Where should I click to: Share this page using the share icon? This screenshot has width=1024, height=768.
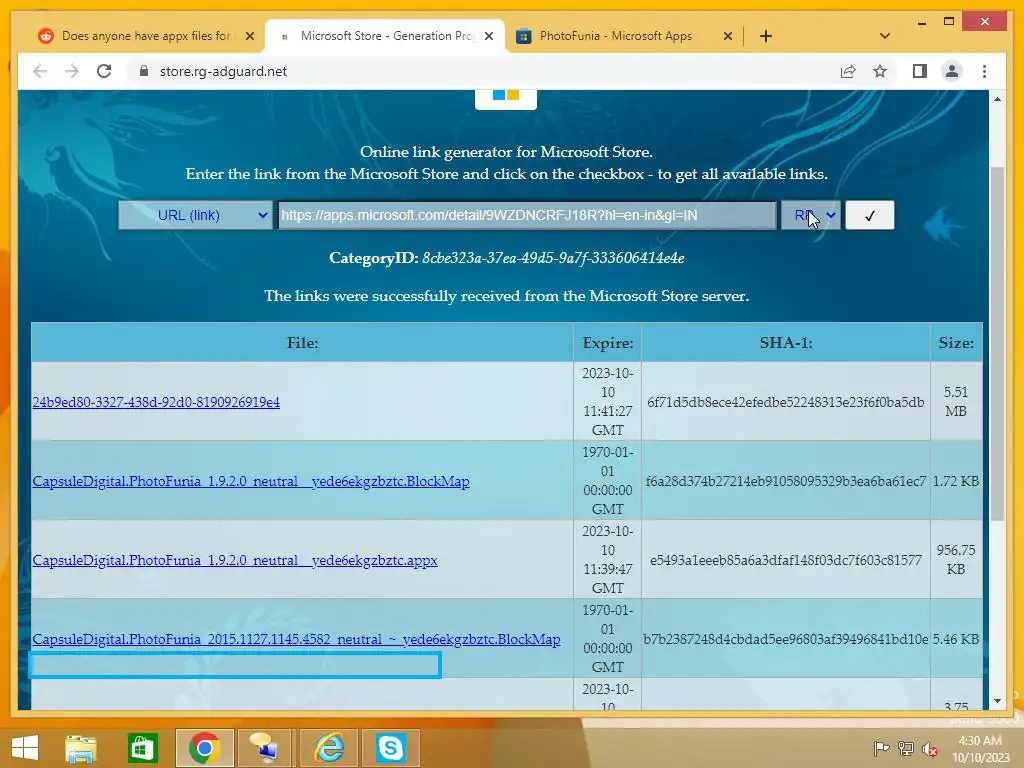point(848,71)
